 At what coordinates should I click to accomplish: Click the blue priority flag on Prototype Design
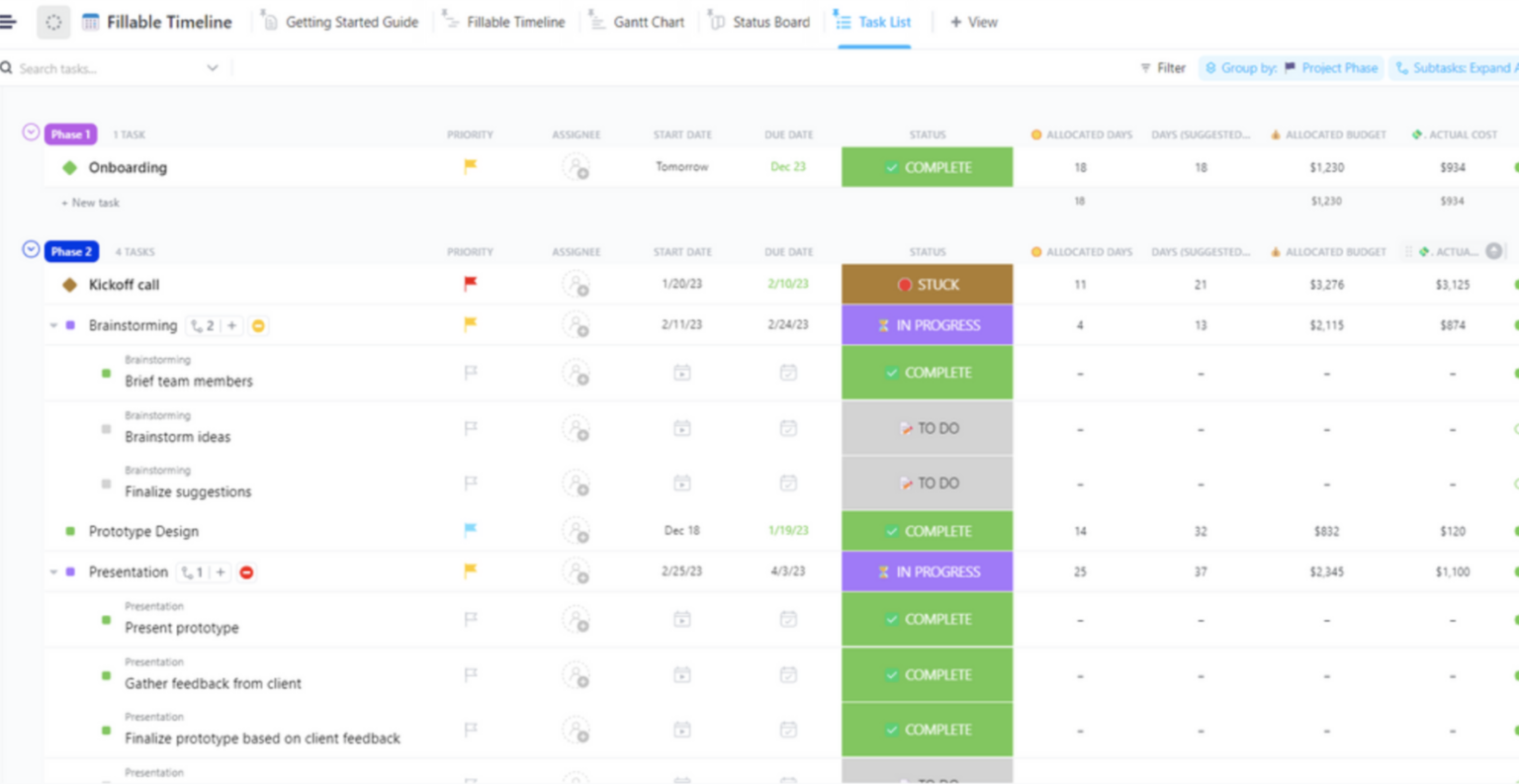pyautogui.click(x=470, y=531)
